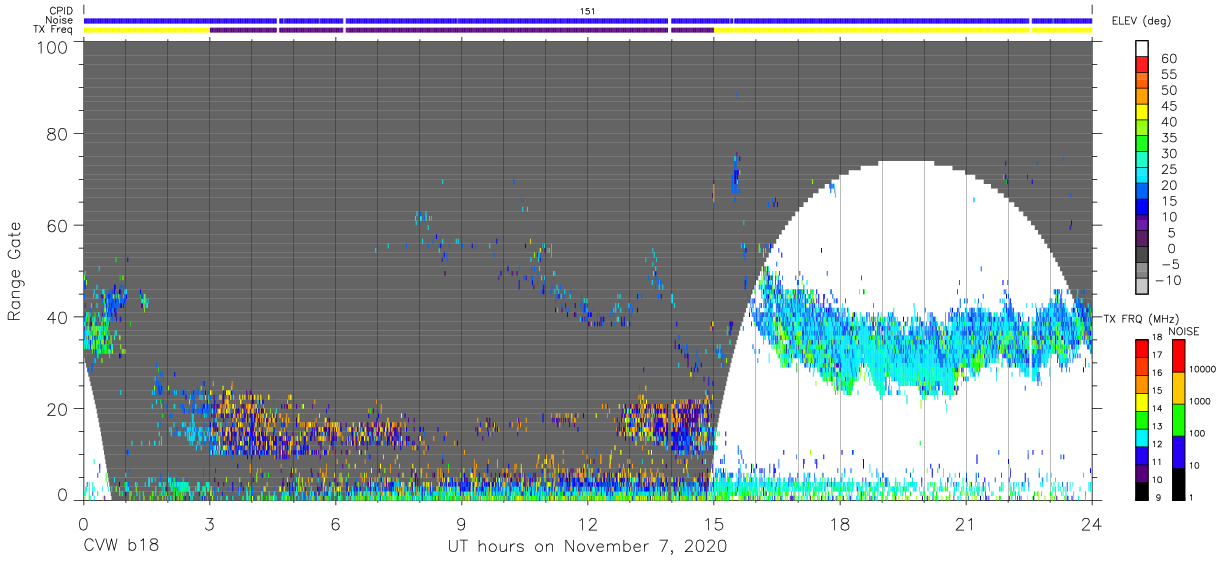Select 'UT hours on November 7, 2020' axis title
This screenshot has width=1228, height=567.
coord(587,546)
